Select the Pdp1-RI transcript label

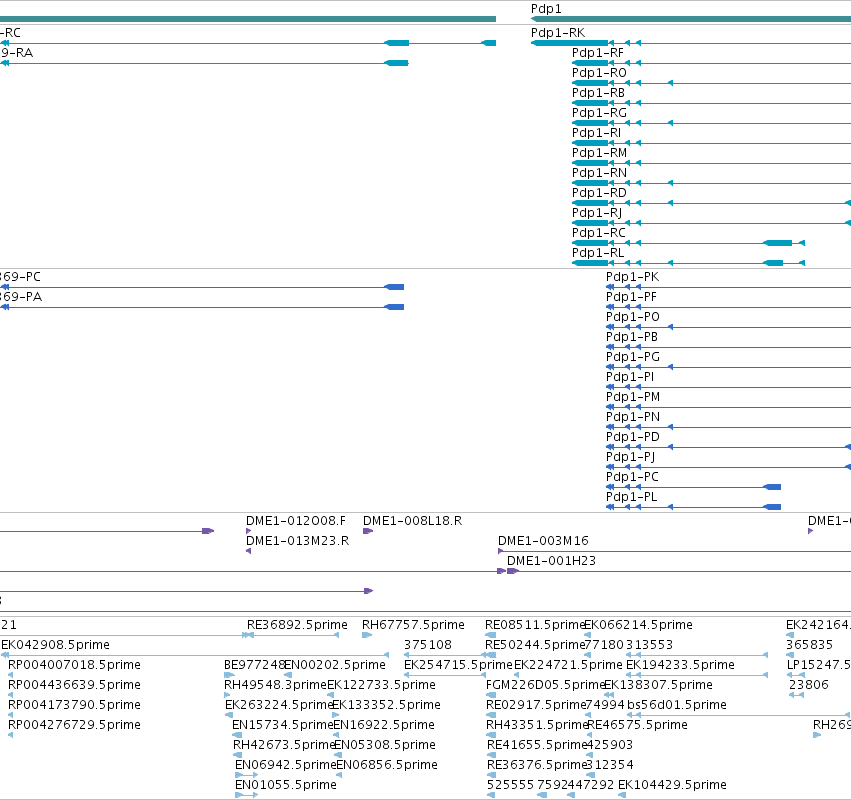pos(596,133)
